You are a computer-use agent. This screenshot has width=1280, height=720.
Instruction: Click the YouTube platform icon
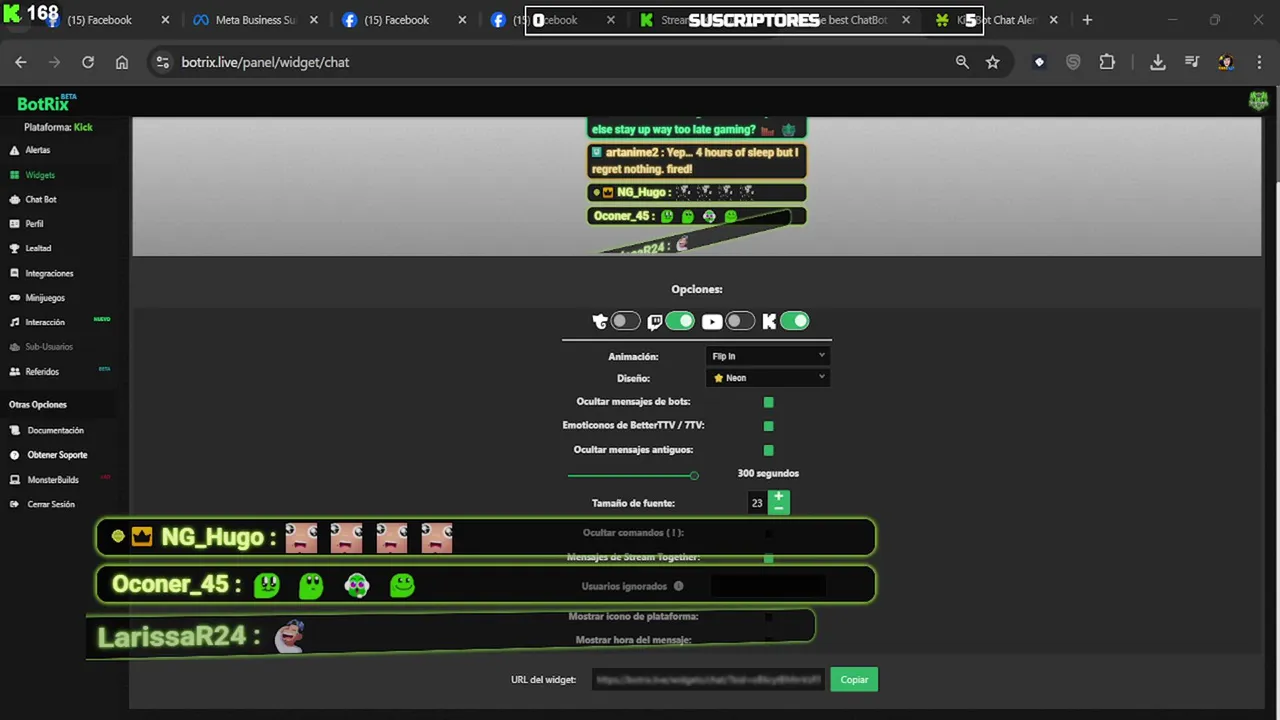click(712, 321)
